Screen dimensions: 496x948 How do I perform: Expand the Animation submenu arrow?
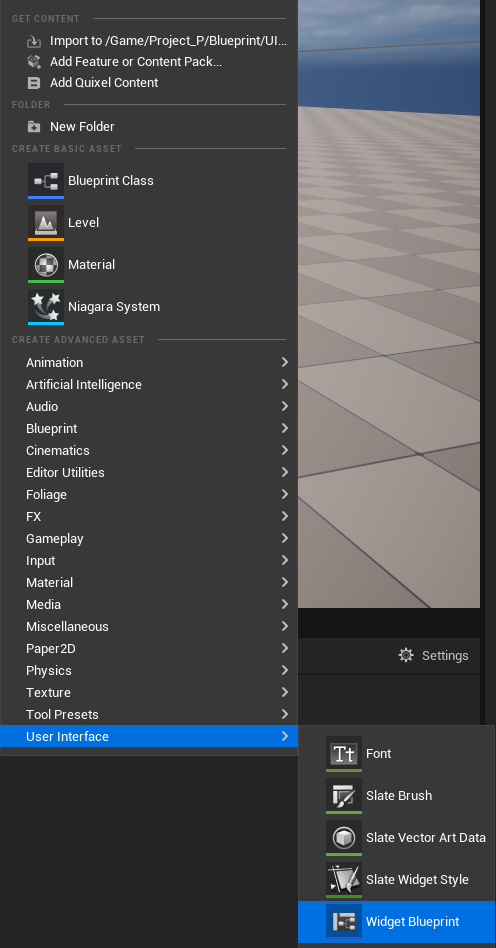(285, 362)
